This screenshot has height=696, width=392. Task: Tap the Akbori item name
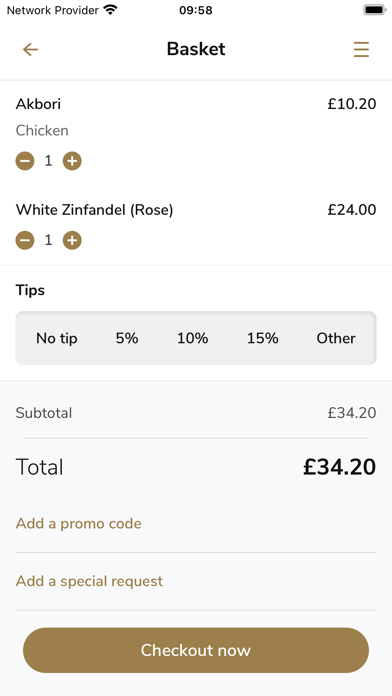tap(38, 104)
